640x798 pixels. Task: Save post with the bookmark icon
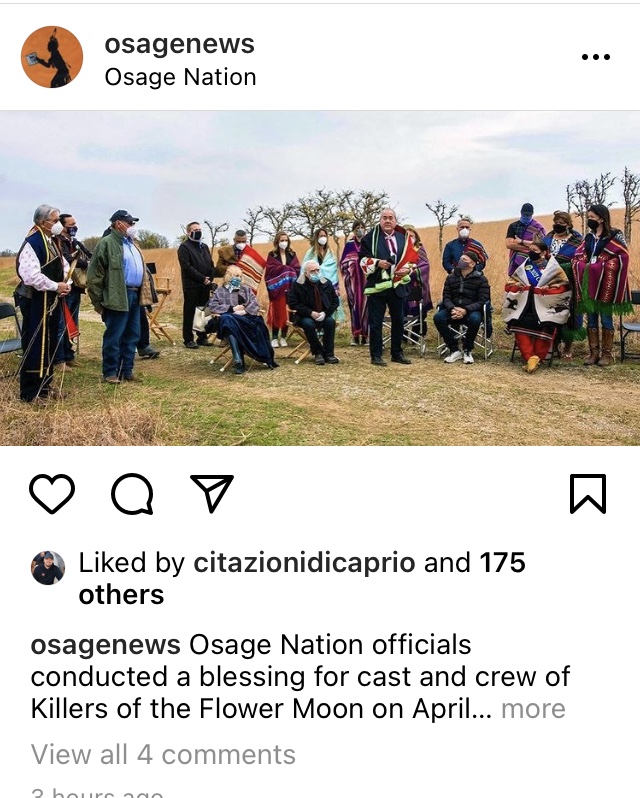(x=588, y=493)
